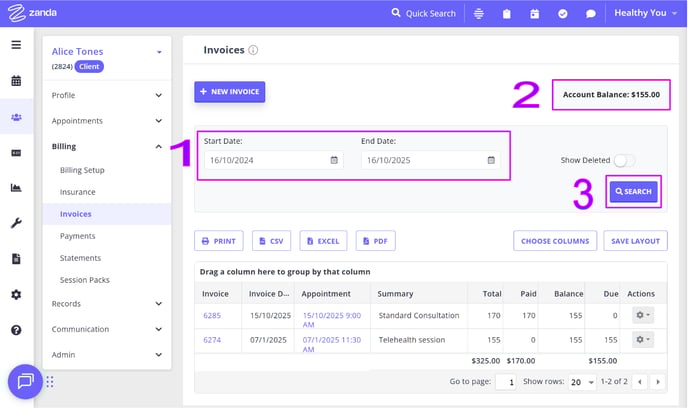Open the hamburger menu icon
Image resolution: width=688 pixels, height=411 pixels.
pyautogui.click(x=16, y=45)
